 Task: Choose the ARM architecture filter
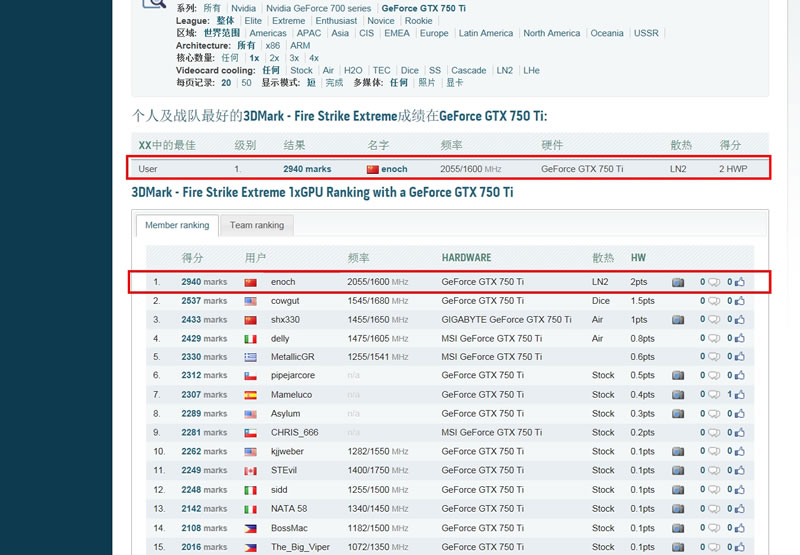click(300, 46)
